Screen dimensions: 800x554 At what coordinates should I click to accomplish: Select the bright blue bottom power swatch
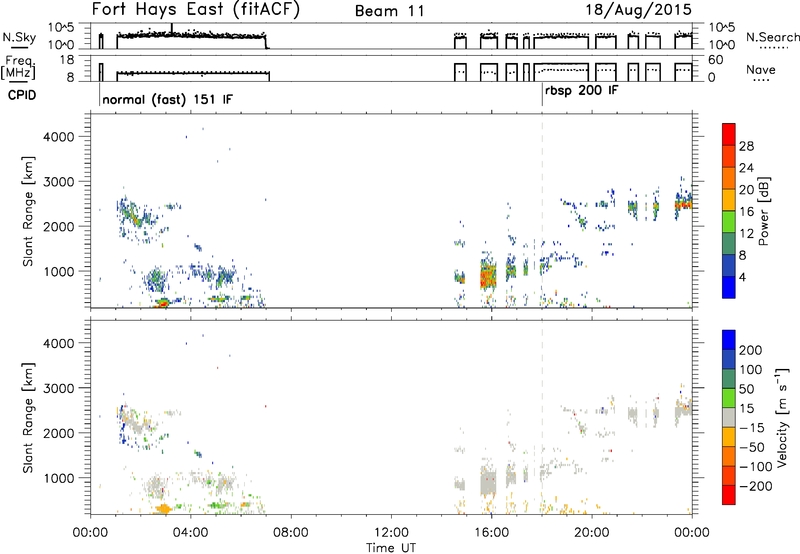[x=729, y=288]
